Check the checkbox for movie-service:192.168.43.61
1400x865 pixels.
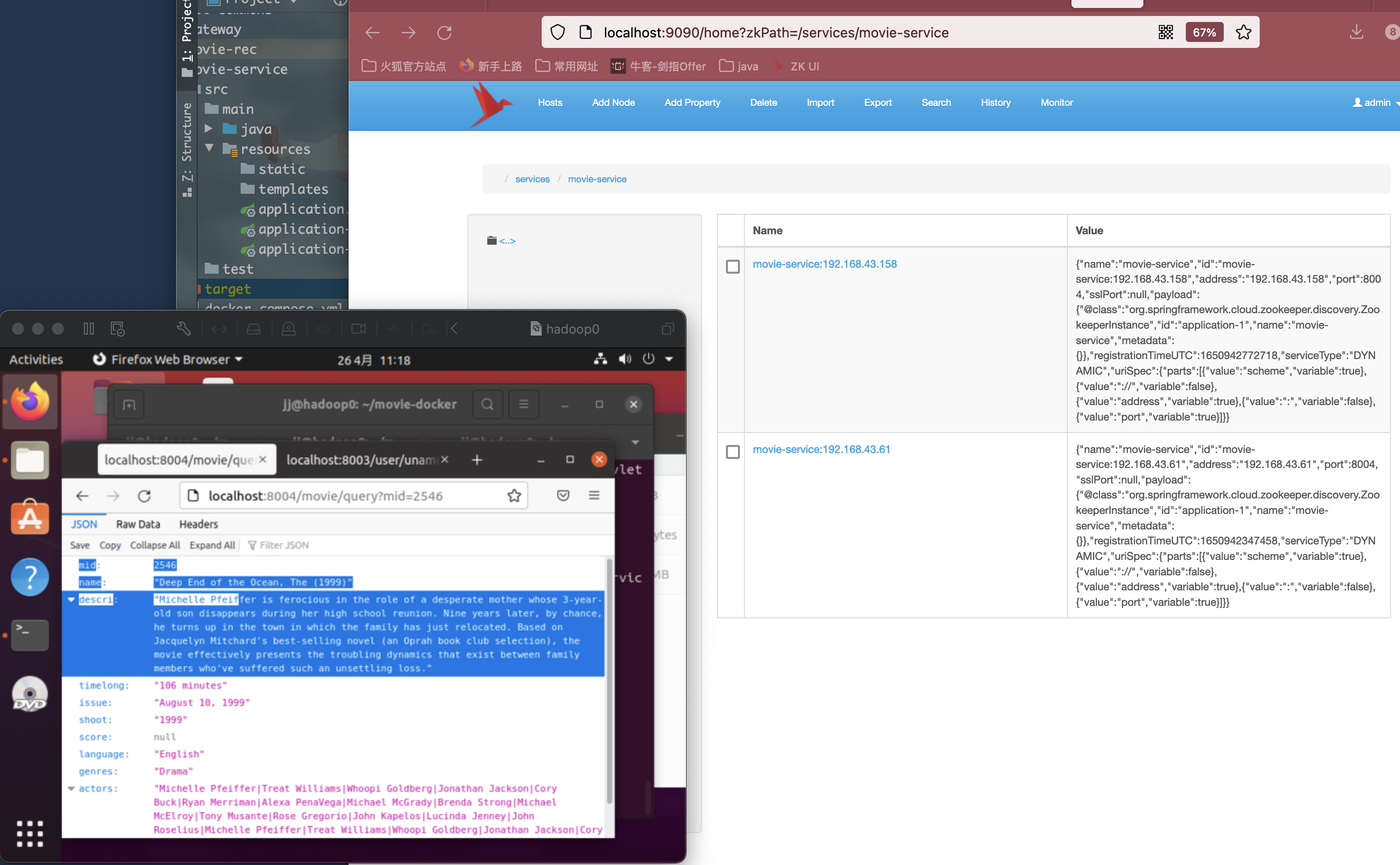pos(732,452)
